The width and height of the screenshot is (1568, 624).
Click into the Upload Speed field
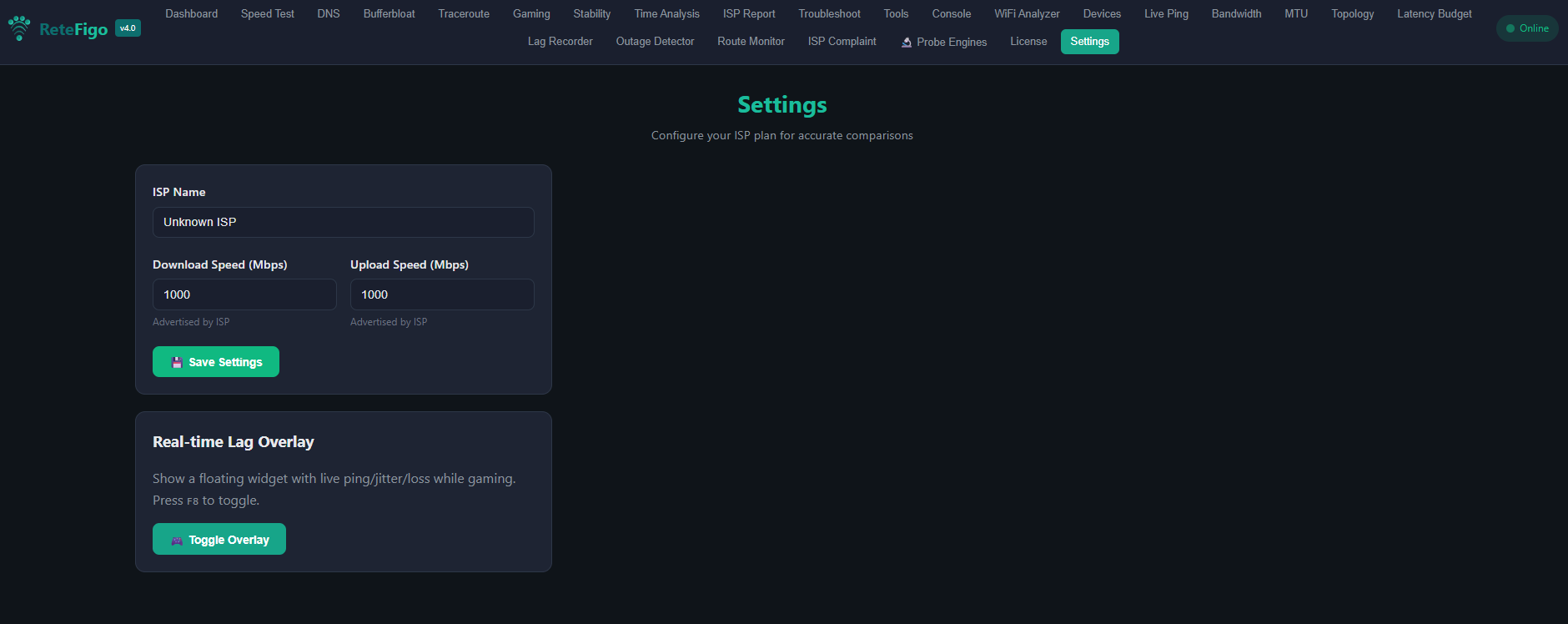(x=442, y=294)
